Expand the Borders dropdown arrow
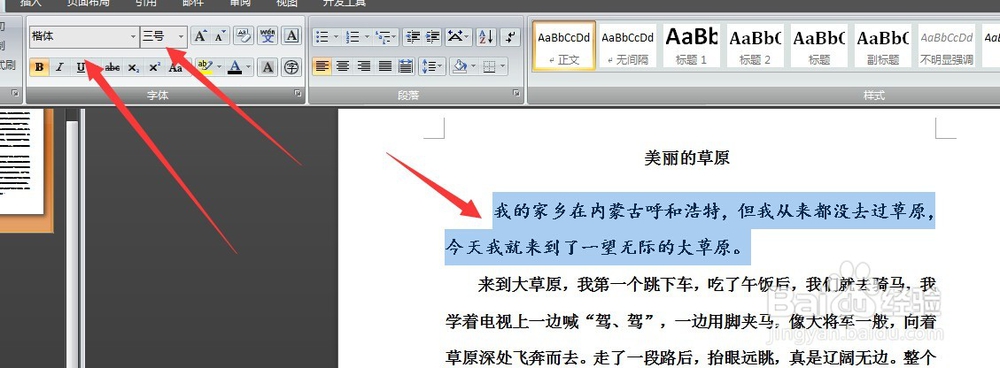The image size is (1000, 368). click(x=504, y=66)
